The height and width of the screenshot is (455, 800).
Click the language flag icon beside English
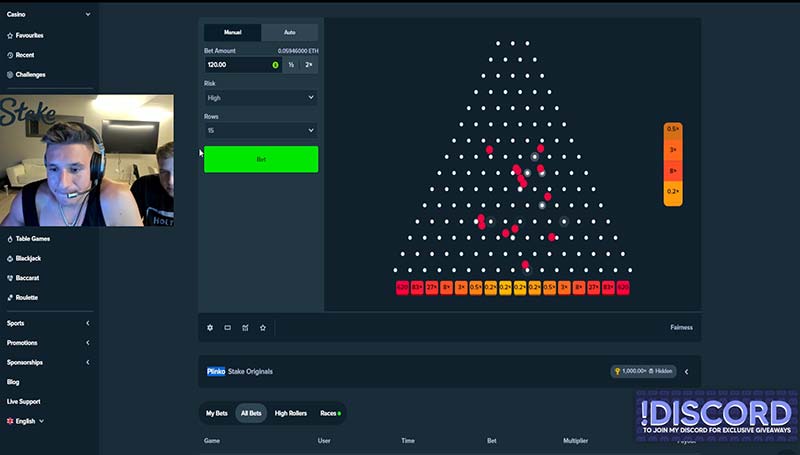tap(10, 421)
